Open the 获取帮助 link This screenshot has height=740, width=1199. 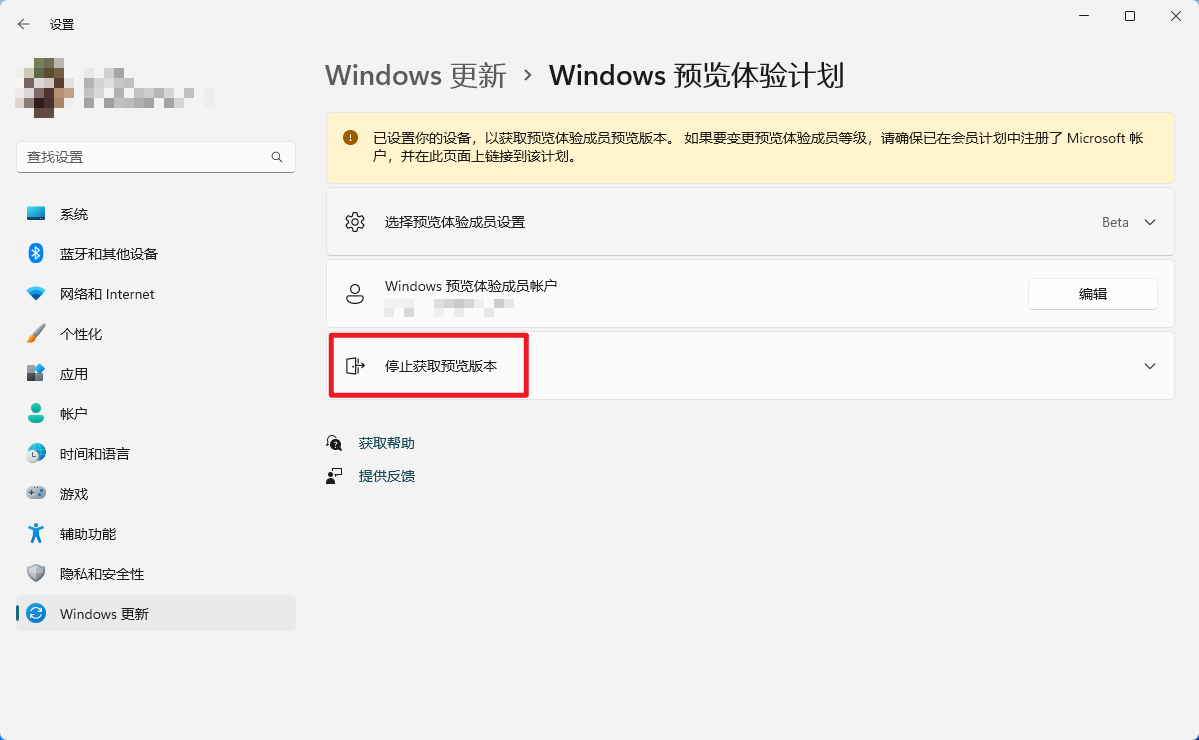click(x=386, y=442)
